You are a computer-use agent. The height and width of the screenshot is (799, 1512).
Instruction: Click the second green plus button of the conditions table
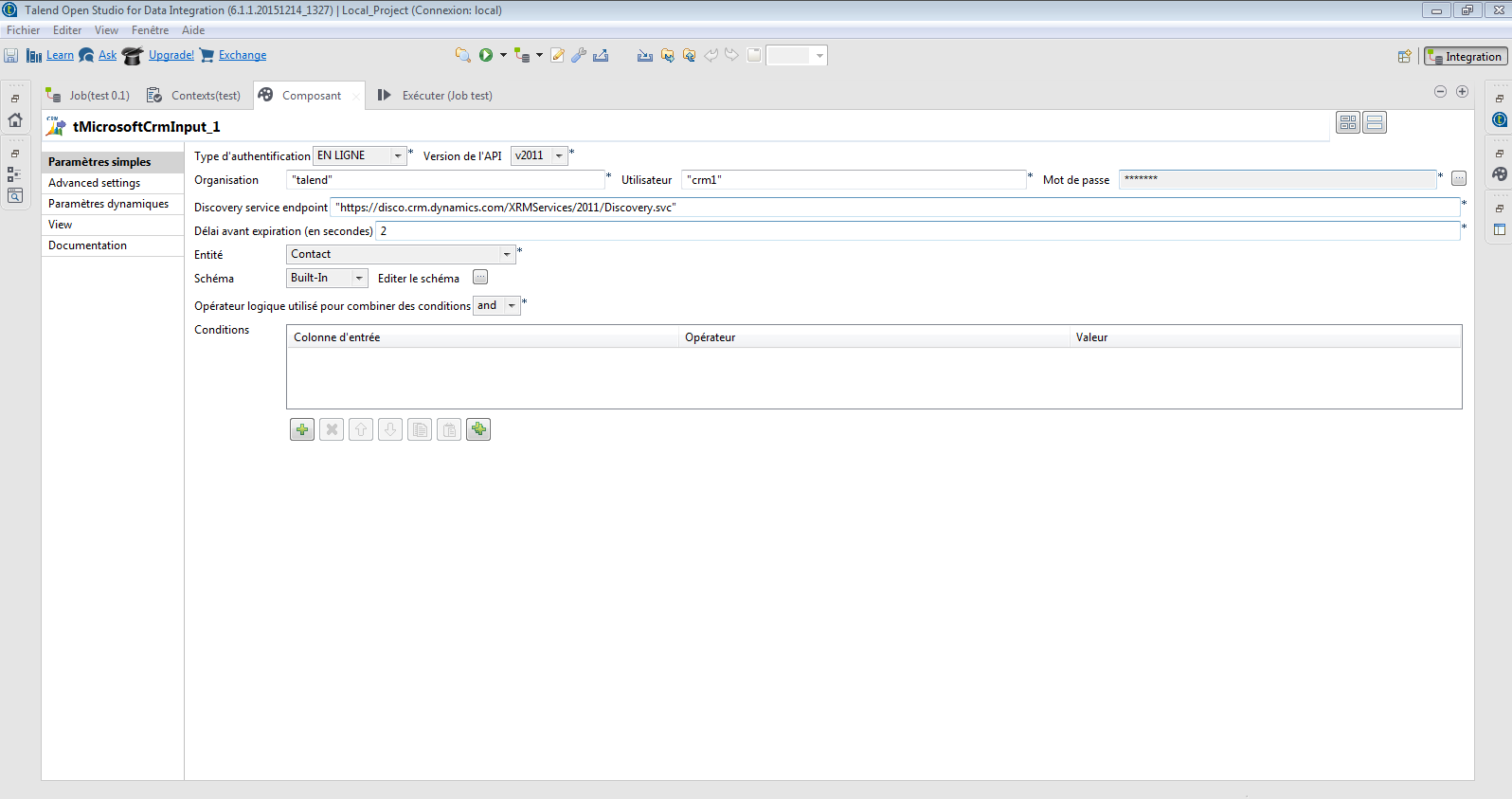478,429
